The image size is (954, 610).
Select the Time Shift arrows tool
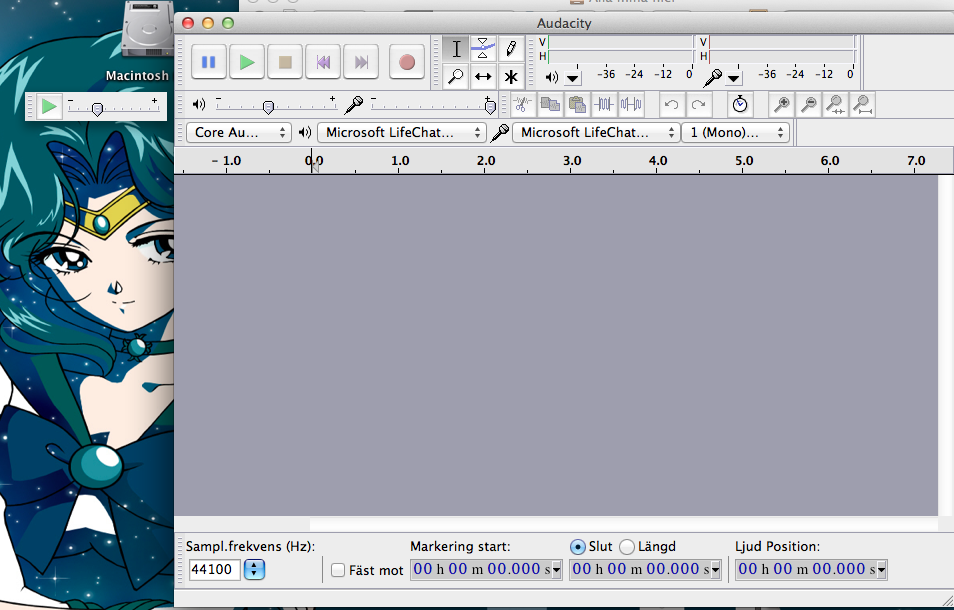(483, 77)
